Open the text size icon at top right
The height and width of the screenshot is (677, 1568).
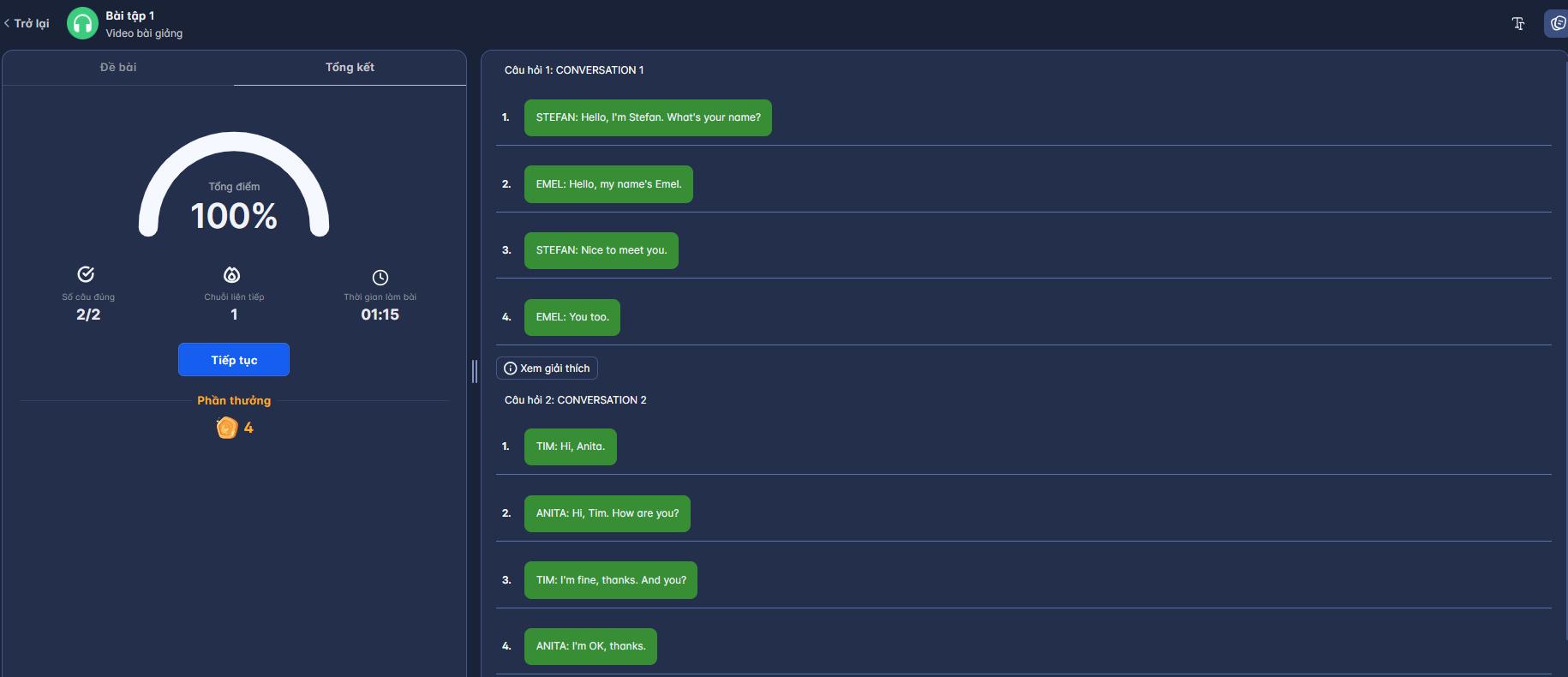pos(1518,23)
